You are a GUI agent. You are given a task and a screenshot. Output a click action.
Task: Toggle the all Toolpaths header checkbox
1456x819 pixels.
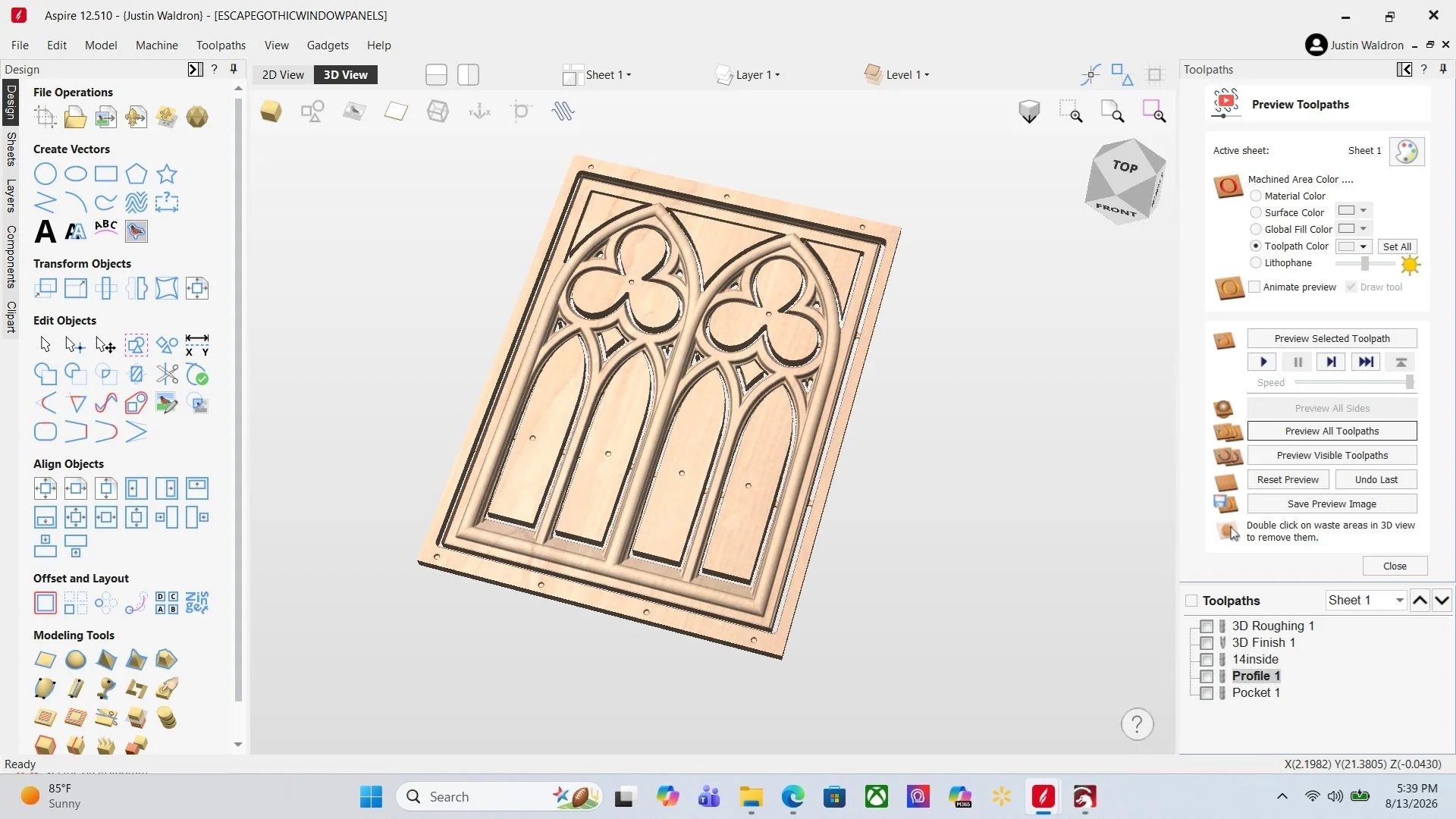pos(1191,601)
